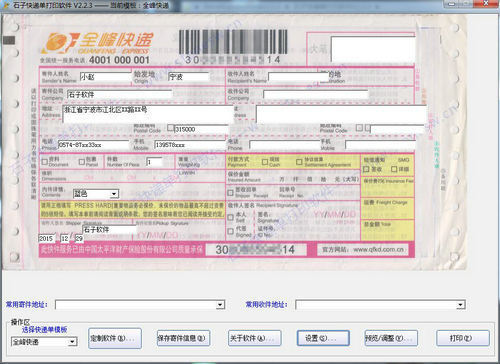Click Number Of Piece field showing 1

click(154, 162)
